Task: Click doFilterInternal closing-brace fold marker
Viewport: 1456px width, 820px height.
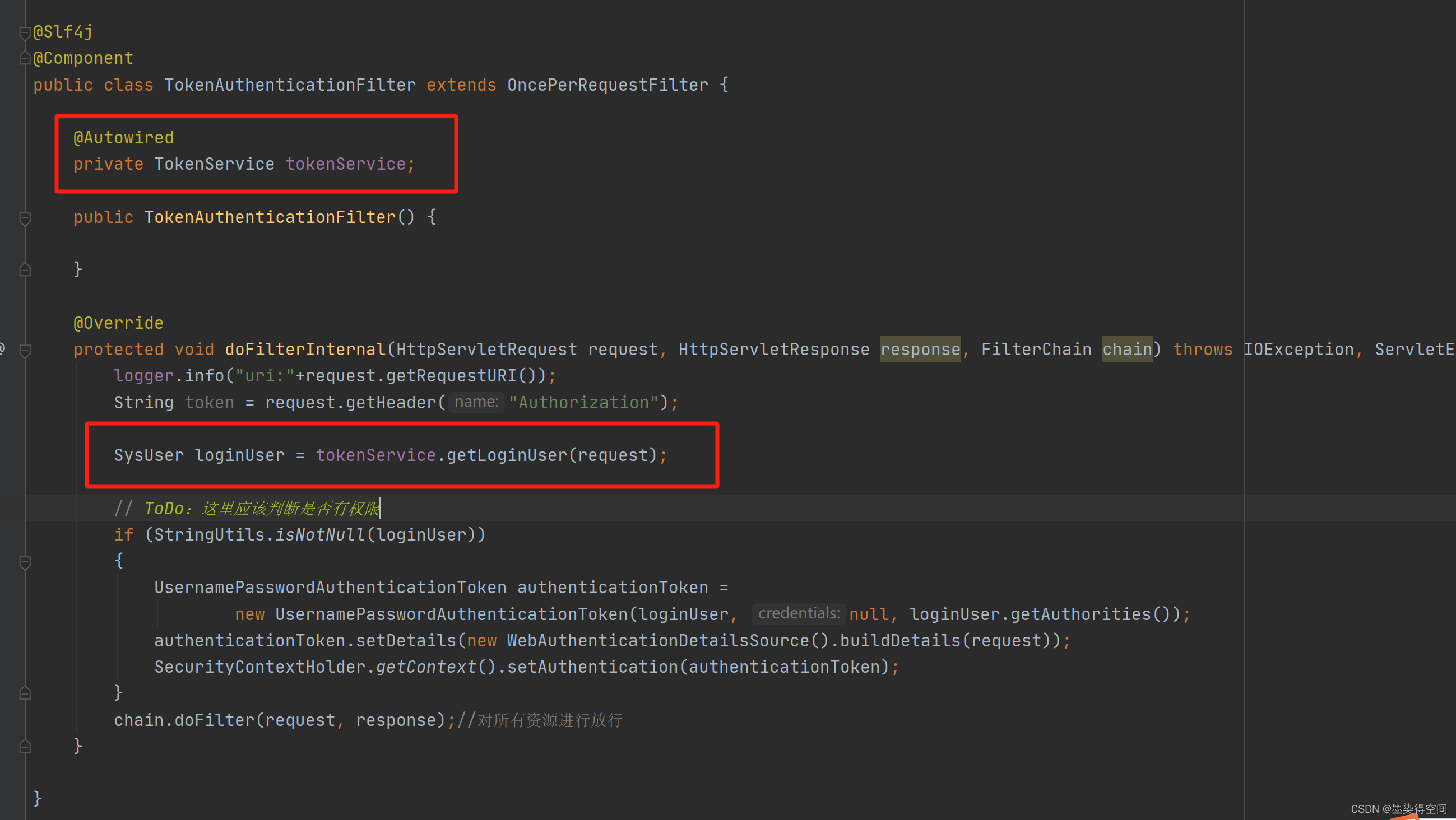Action: (25, 746)
